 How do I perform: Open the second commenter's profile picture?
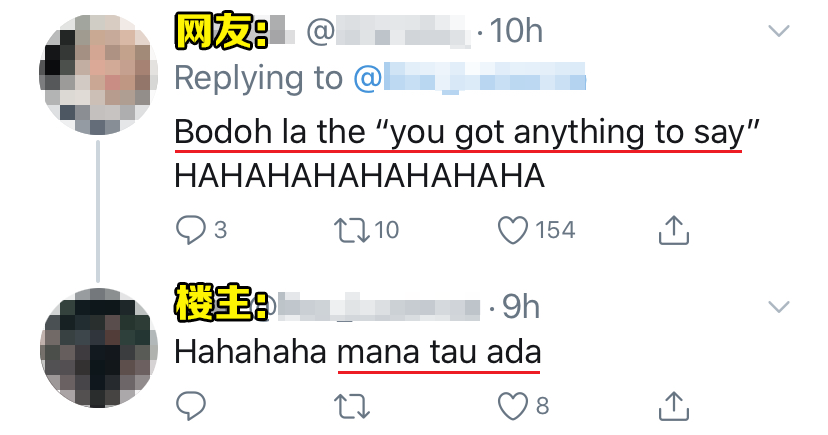tap(98, 347)
